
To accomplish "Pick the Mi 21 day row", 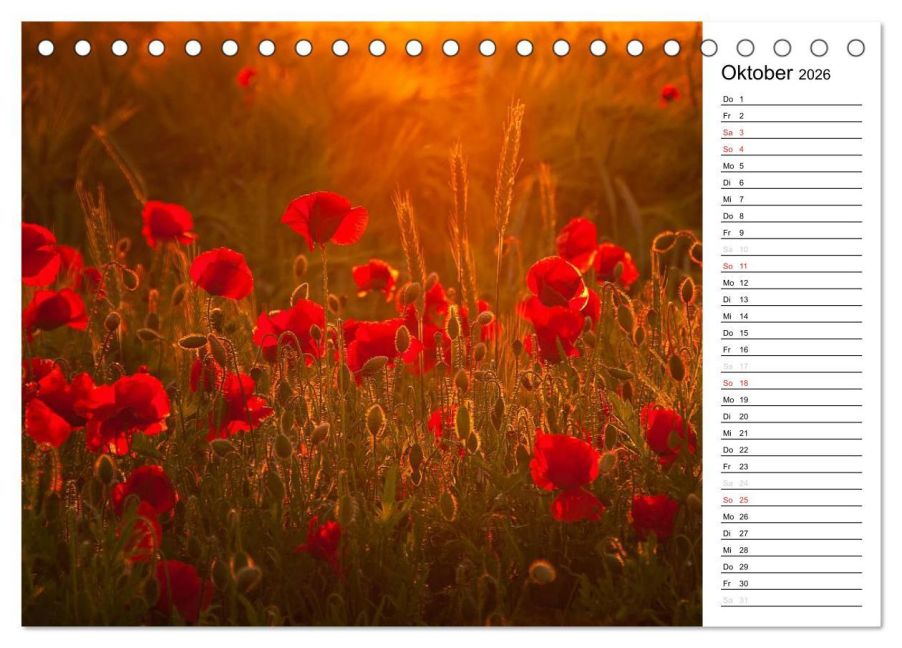I will click(792, 433).
